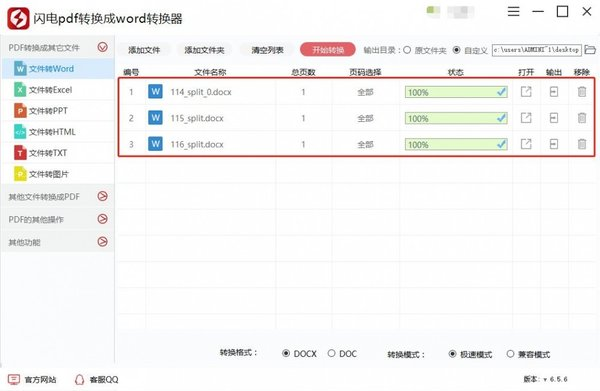This screenshot has width=600, height=391.
Task: Open the output file for 115_split.docx
Action: (x=526, y=118)
